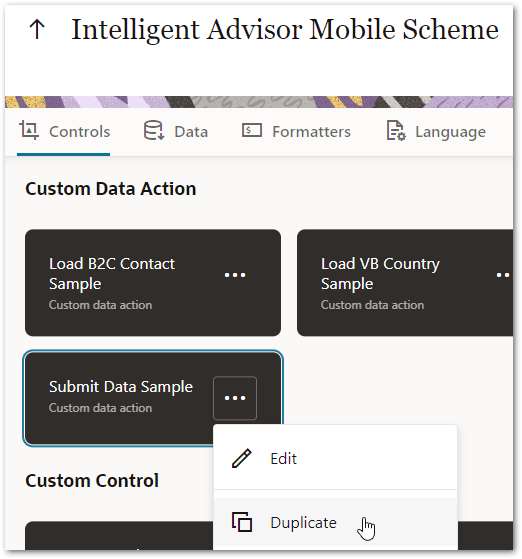The image size is (522, 559).
Task: Select the Load B2C Contact Sample card
Action: pyautogui.click(x=153, y=283)
